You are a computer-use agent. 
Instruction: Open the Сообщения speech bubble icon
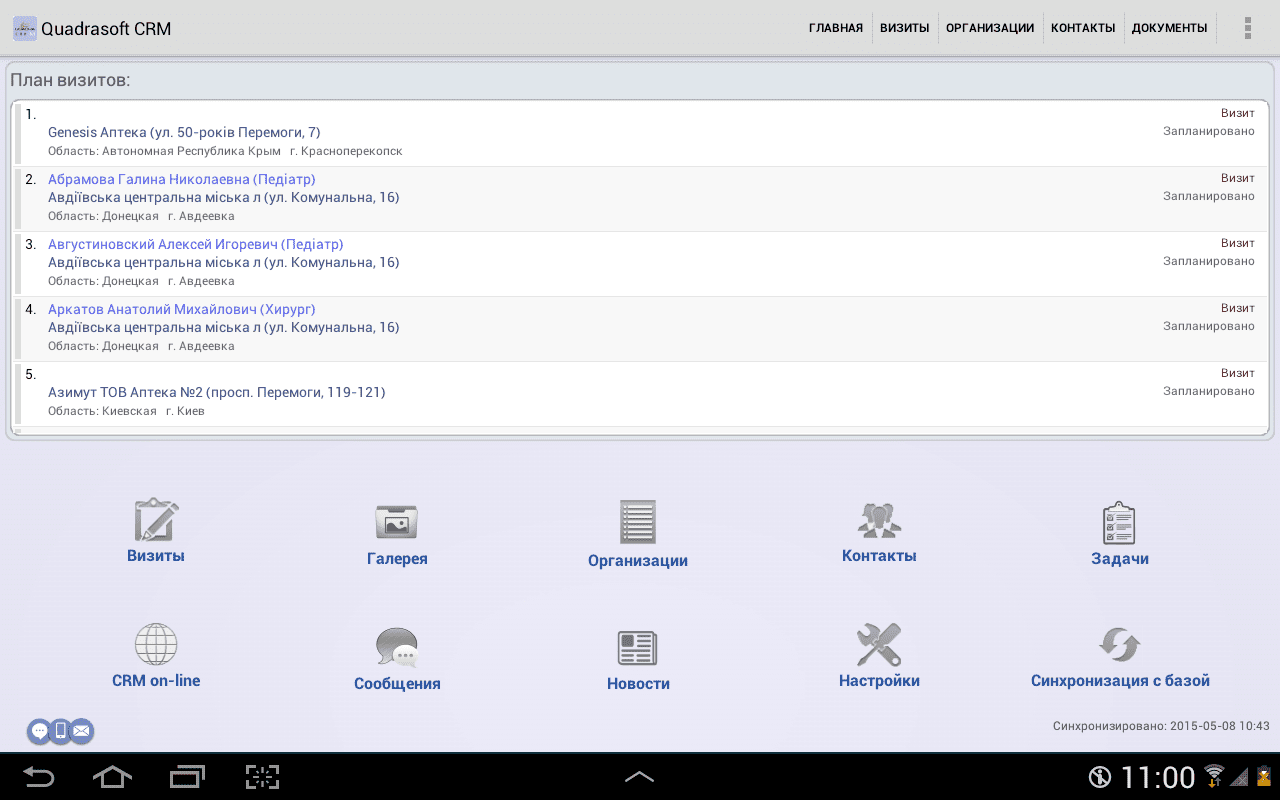(x=397, y=647)
